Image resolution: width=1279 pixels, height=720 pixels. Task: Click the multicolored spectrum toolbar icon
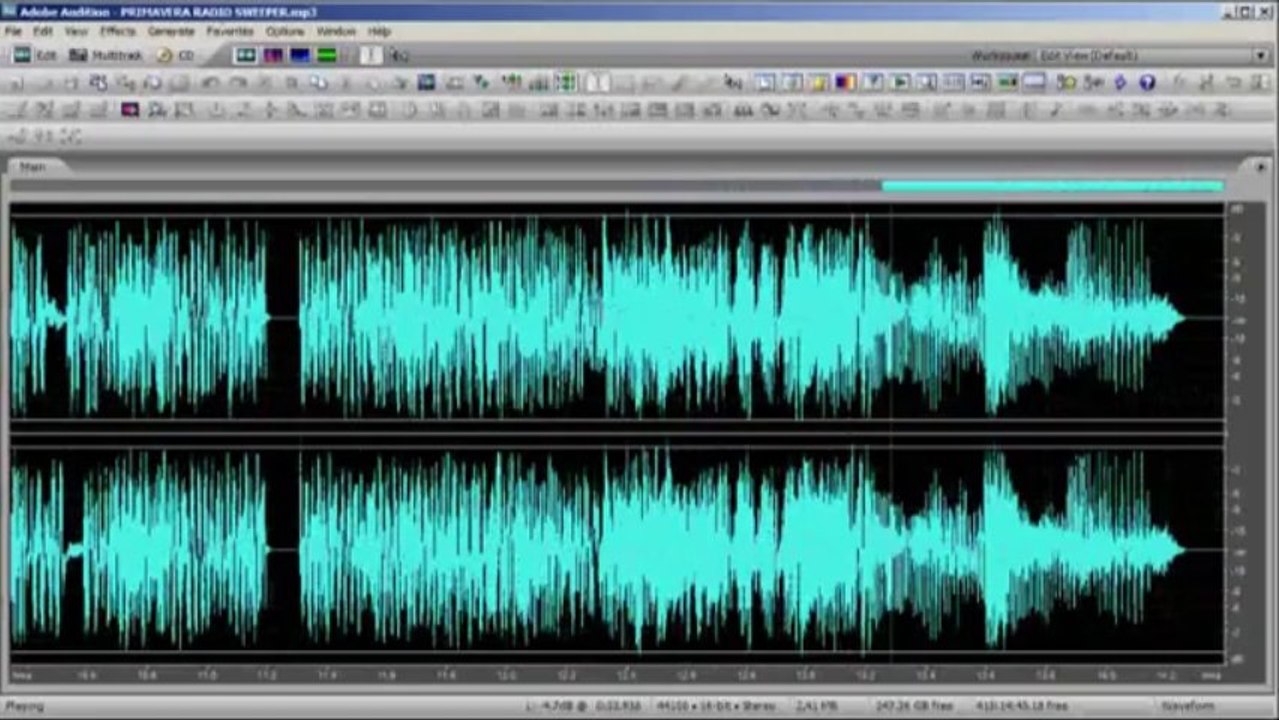[x=845, y=83]
